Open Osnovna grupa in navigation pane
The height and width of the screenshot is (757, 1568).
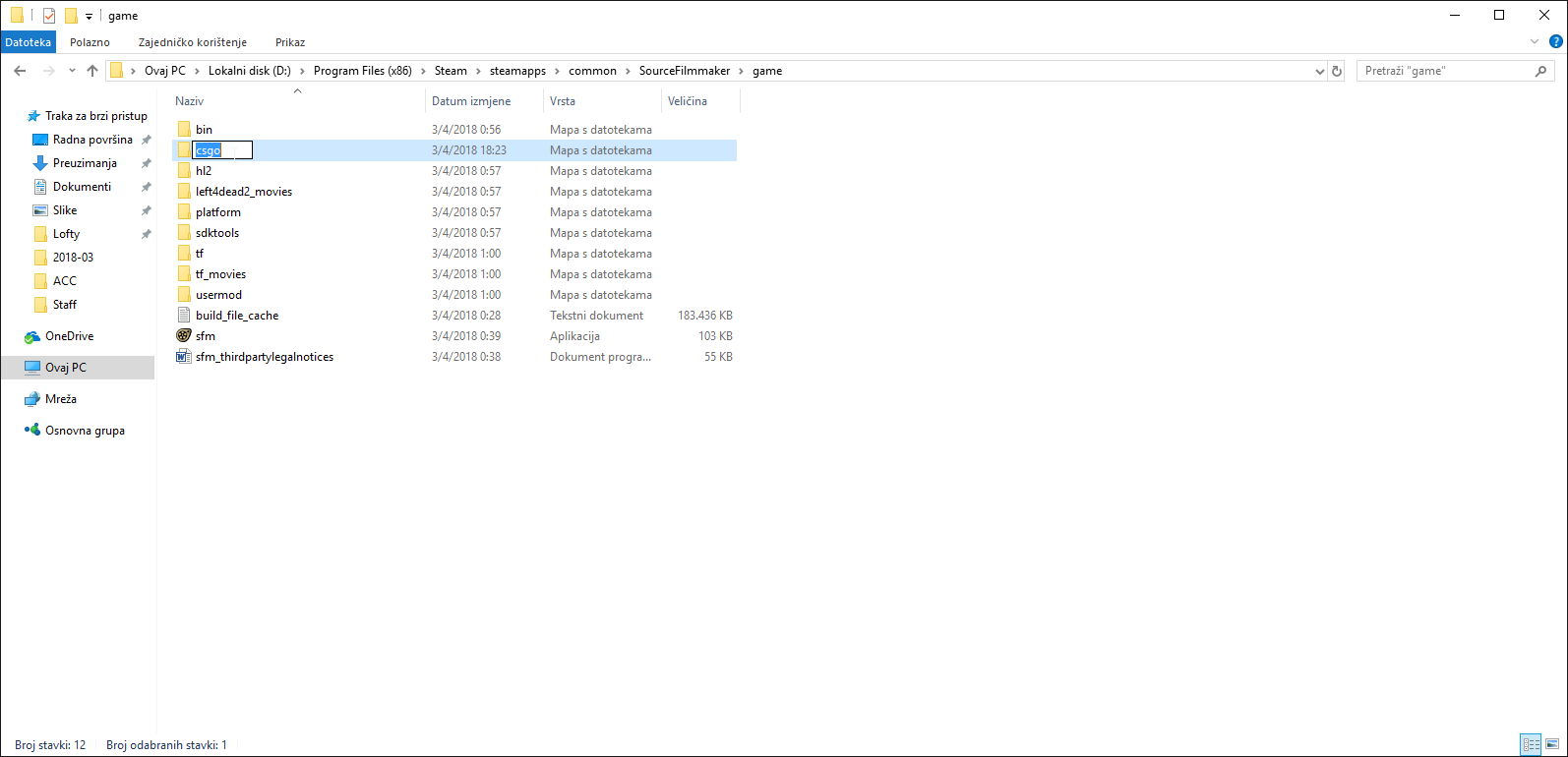click(85, 431)
